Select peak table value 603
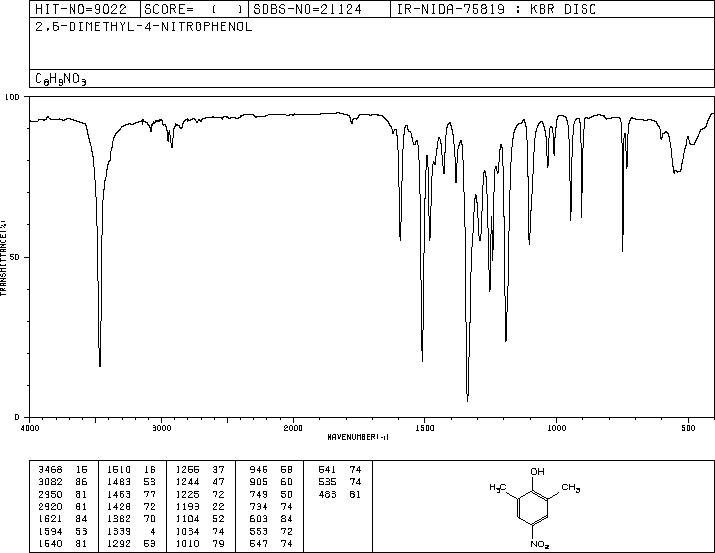 (x=259, y=519)
